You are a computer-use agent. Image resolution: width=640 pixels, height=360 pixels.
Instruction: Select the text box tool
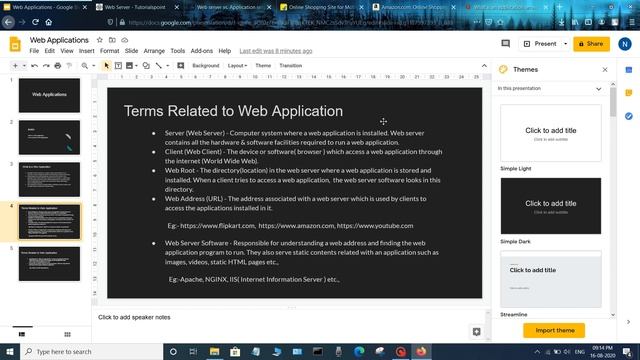pyautogui.click(x=118, y=66)
